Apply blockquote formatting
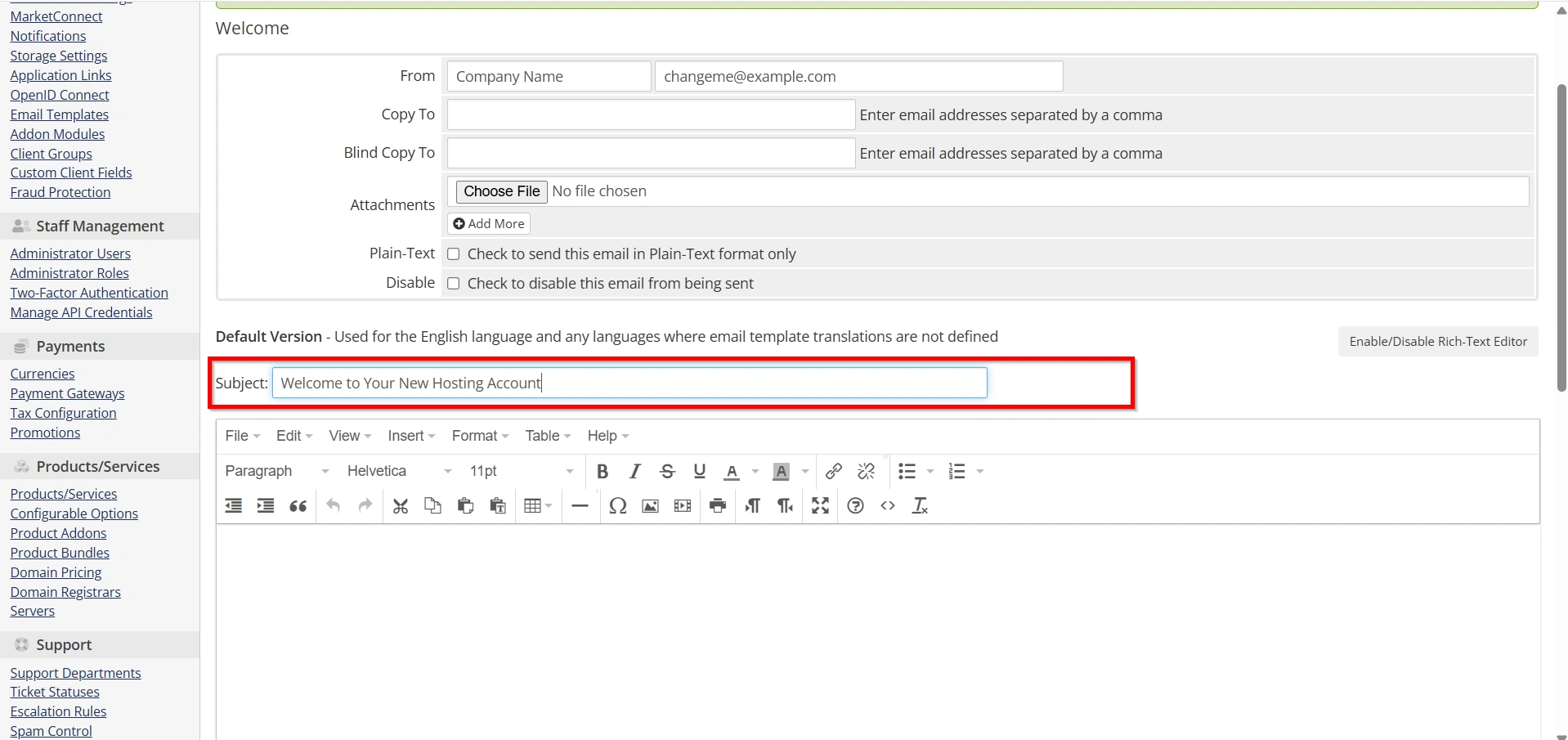1568x740 pixels. [298, 506]
